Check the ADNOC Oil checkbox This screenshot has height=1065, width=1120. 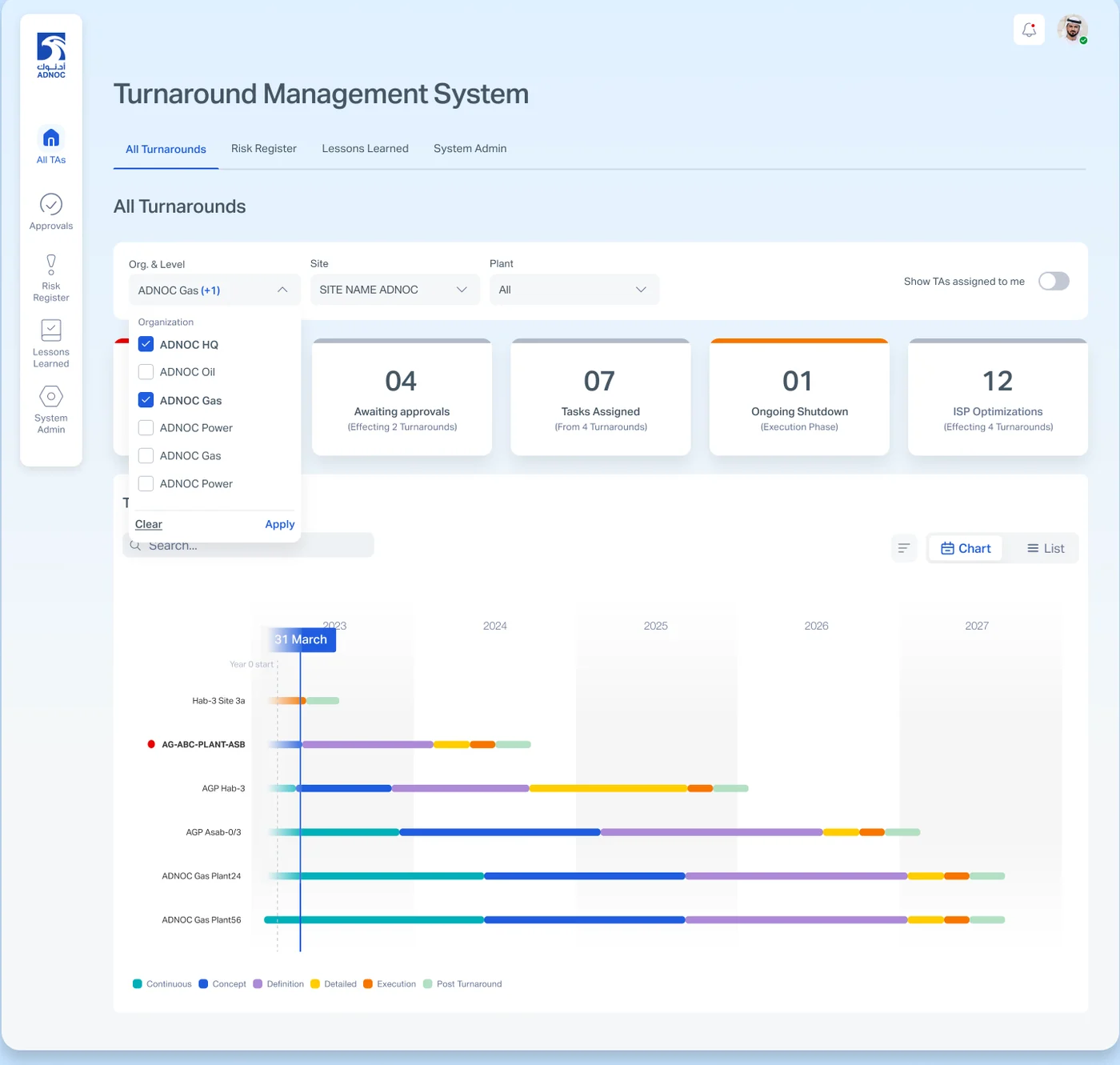pyautogui.click(x=146, y=372)
